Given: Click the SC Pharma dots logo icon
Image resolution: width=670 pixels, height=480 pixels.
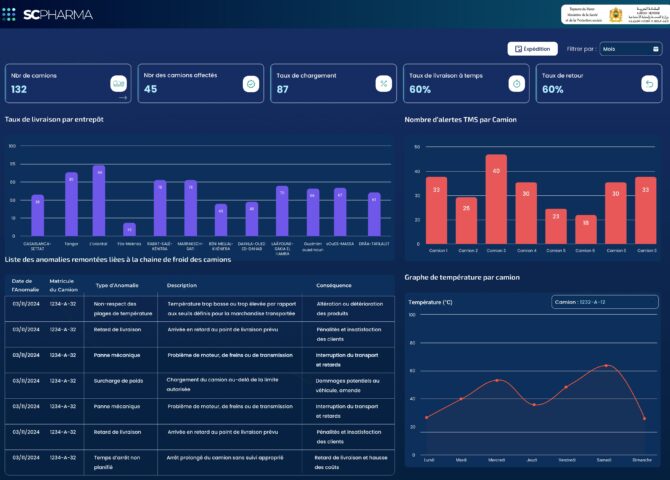Looking at the screenshot, I should 9,13.
